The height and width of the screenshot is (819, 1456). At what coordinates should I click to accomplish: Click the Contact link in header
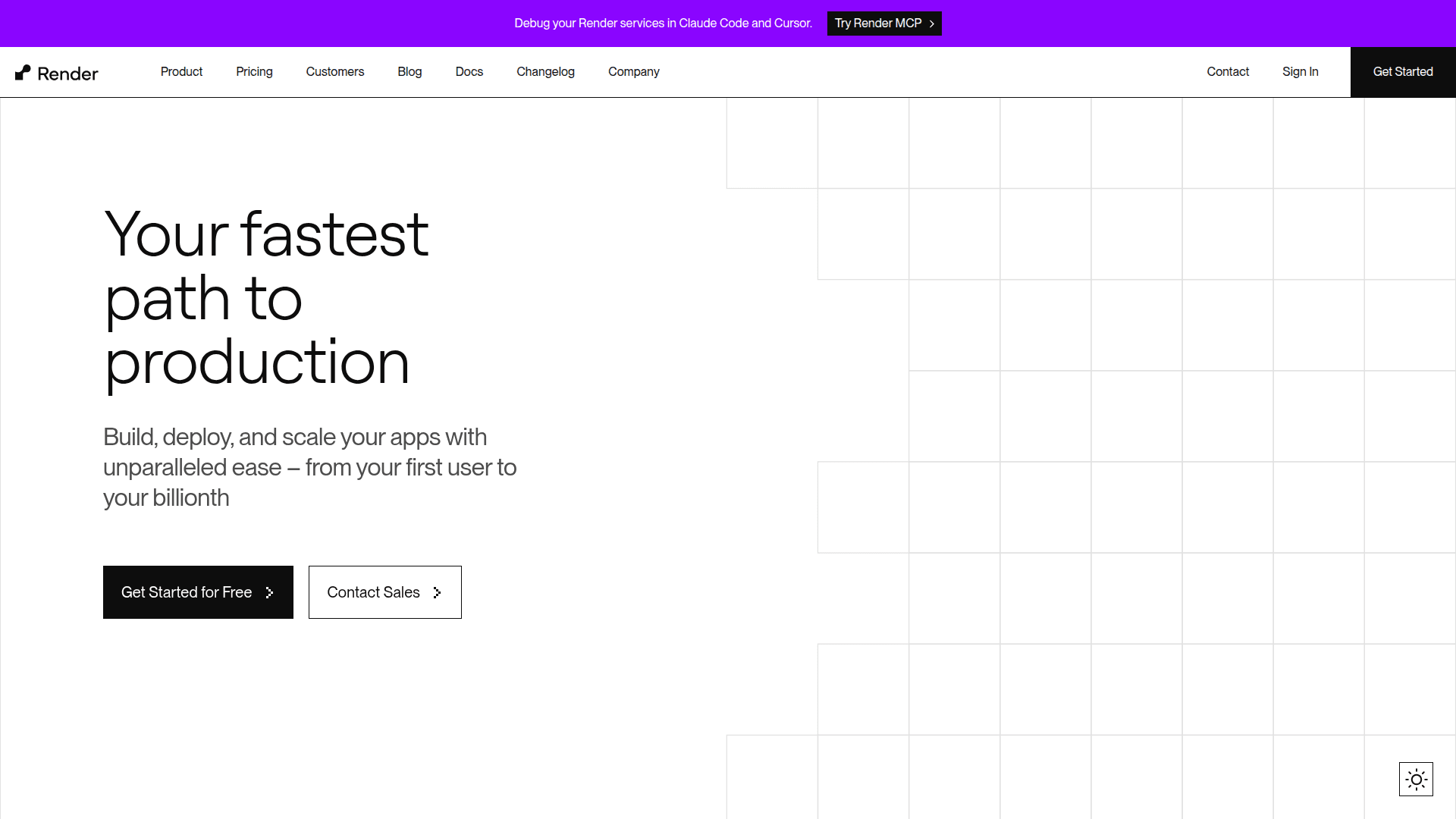pyautogui.click(x=1227, y=71)
